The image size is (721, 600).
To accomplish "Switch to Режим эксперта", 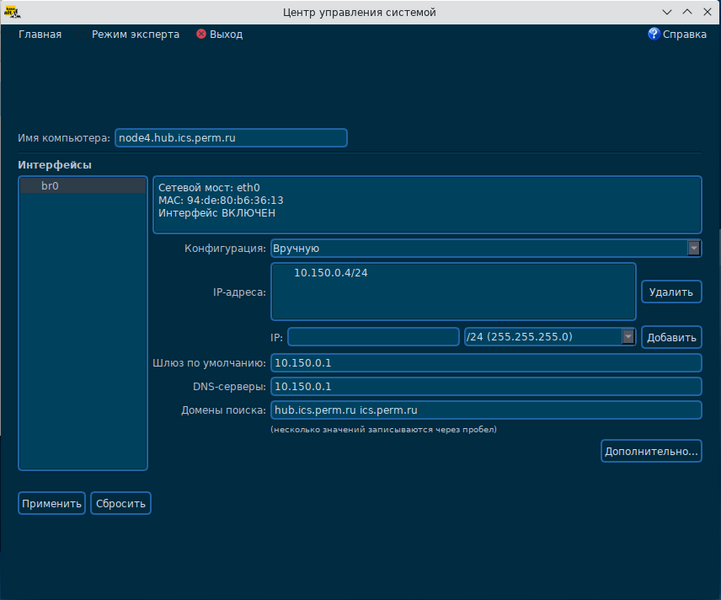I will pos(135,34).
